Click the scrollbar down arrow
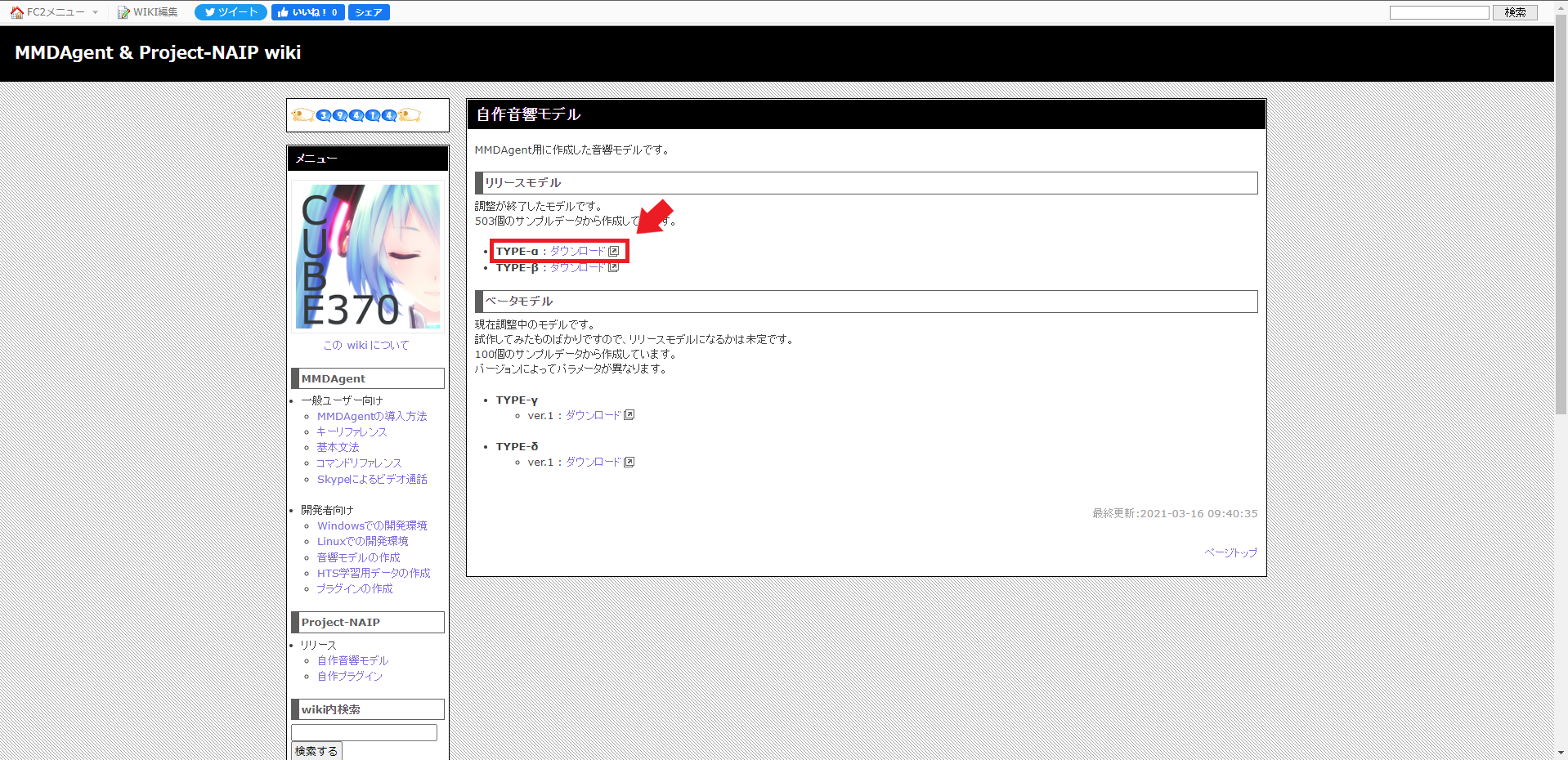1568x760 pixels. click(x=1561, y=753)
